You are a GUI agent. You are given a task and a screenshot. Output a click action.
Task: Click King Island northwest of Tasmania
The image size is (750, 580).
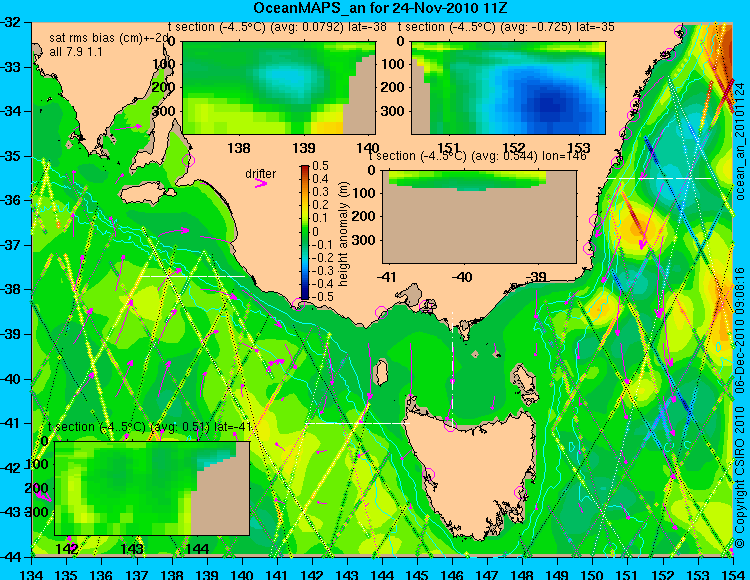click(x=381, y=370)
